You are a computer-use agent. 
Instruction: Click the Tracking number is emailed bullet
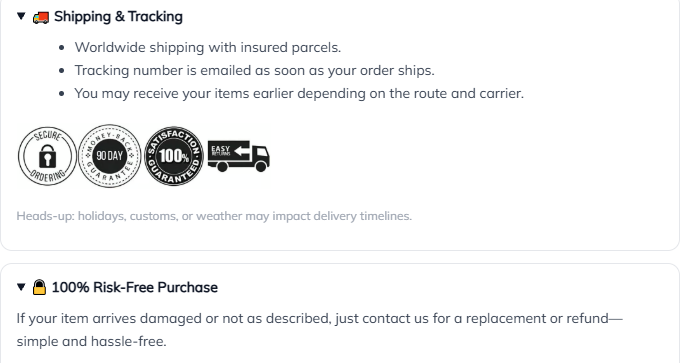[x=255, y=70]
